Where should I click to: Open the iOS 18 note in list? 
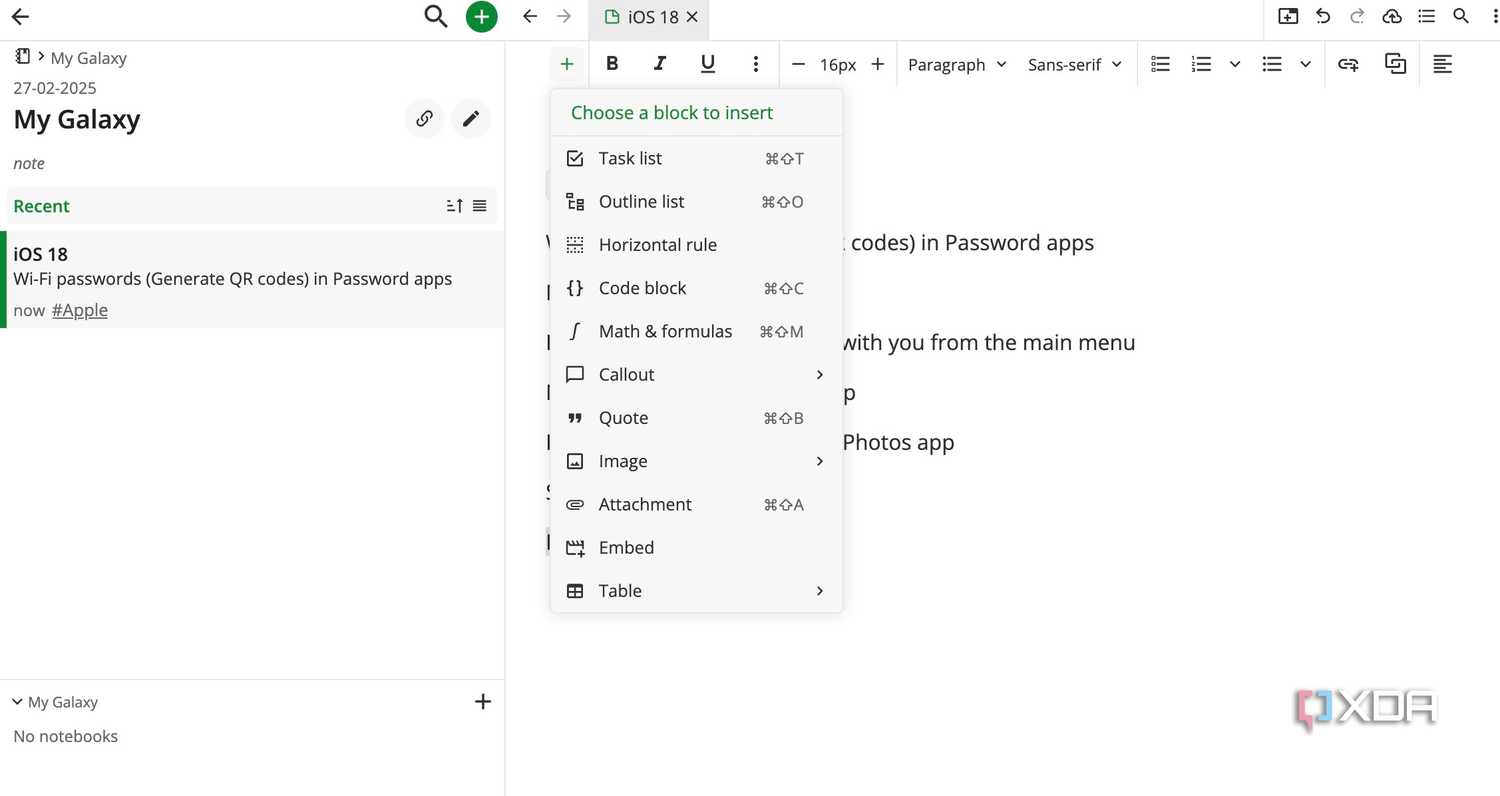click(254, 280)
